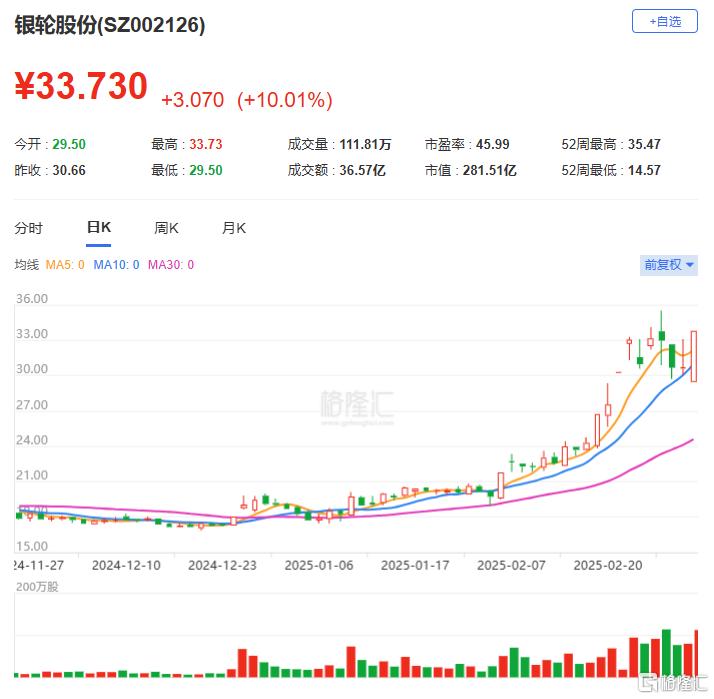This screenshot has width=714, height=699.
Task: Click the 30.00 price axis label
Action: point(32,369)
